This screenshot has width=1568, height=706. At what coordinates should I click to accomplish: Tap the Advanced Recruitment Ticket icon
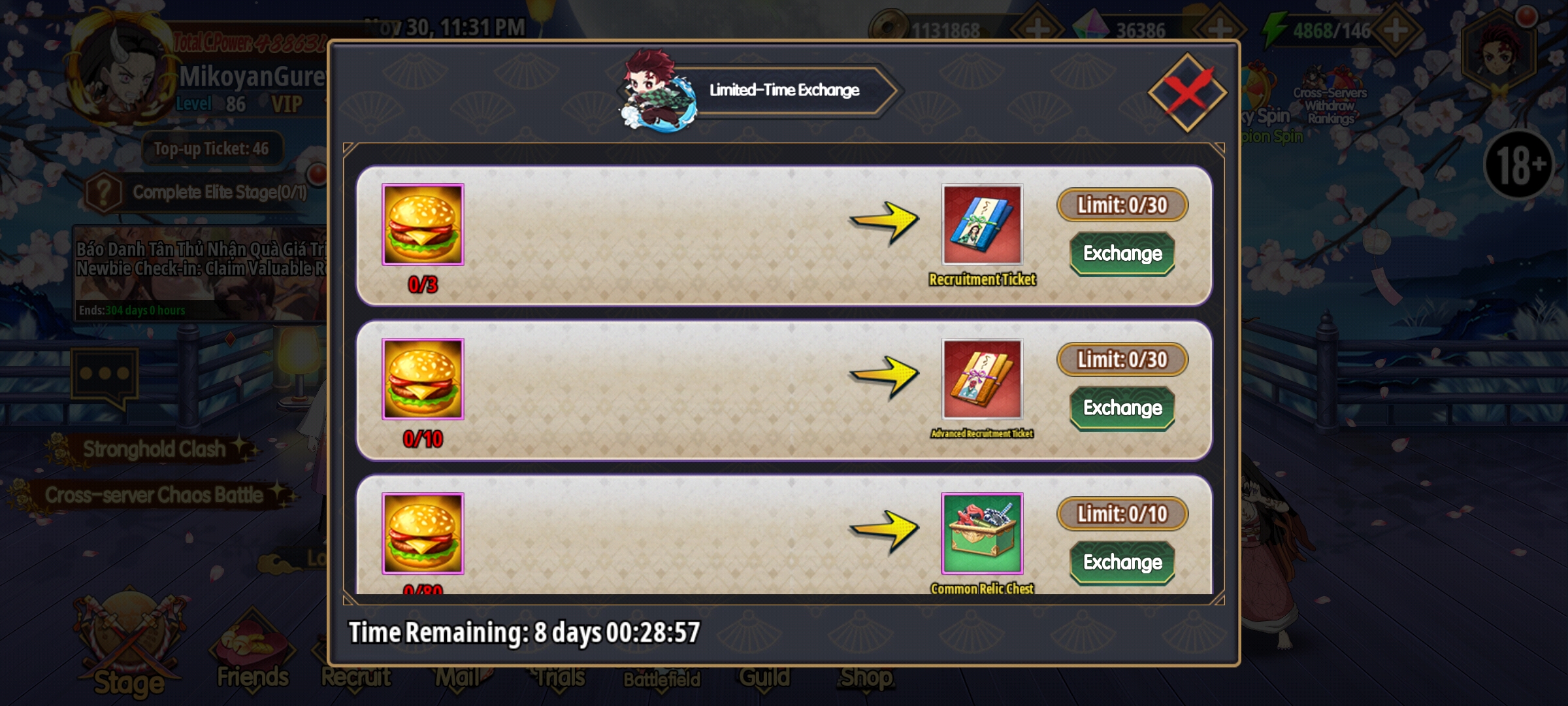(x=982, y=378)
